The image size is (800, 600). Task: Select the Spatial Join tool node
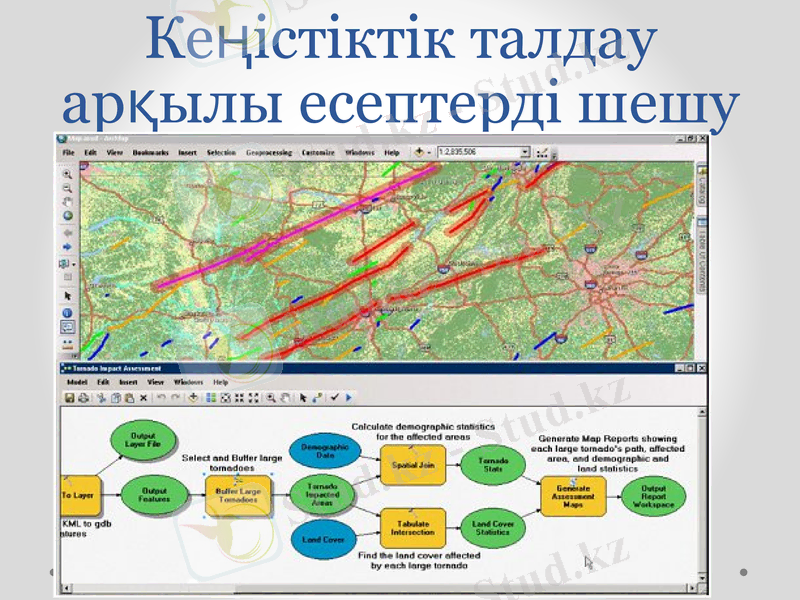(x=414, y=465)
